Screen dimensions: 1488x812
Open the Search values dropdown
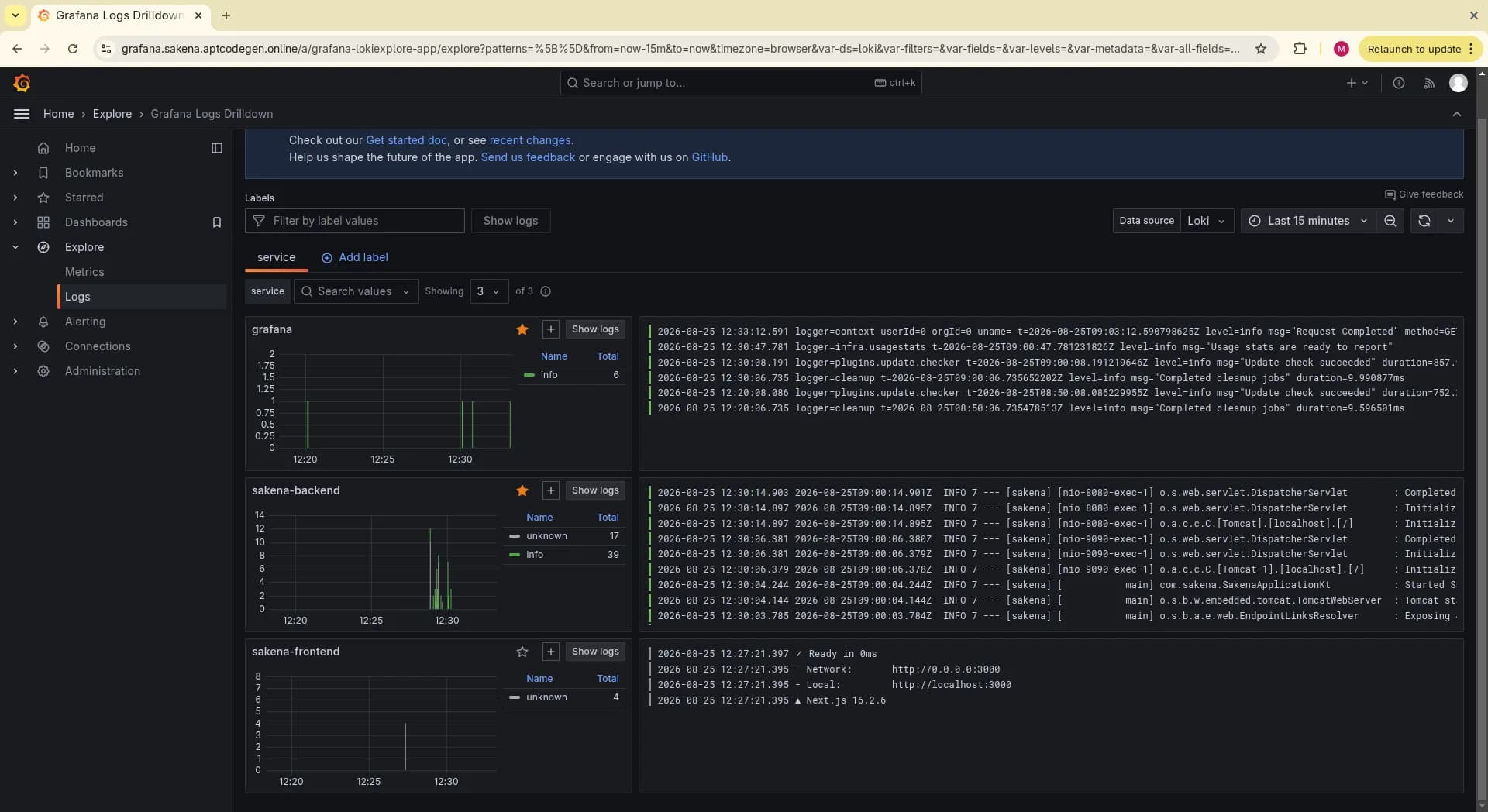356,291
